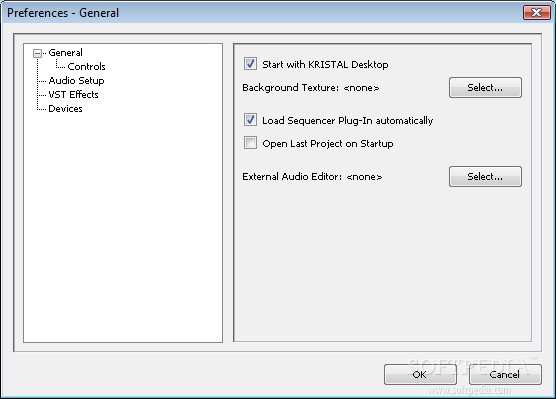
Task: Disable Load Sequencer Plug-In automatically checkbox
Action: pyautogui.click(x=250, y=120)
